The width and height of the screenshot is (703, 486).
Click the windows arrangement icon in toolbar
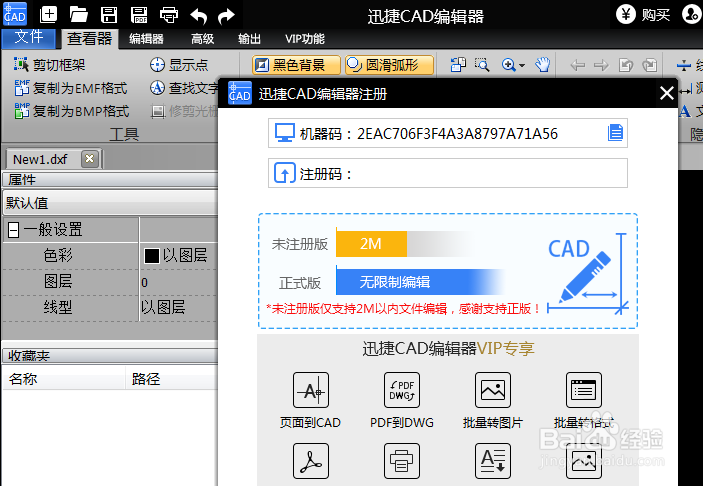tap(458, 65)
